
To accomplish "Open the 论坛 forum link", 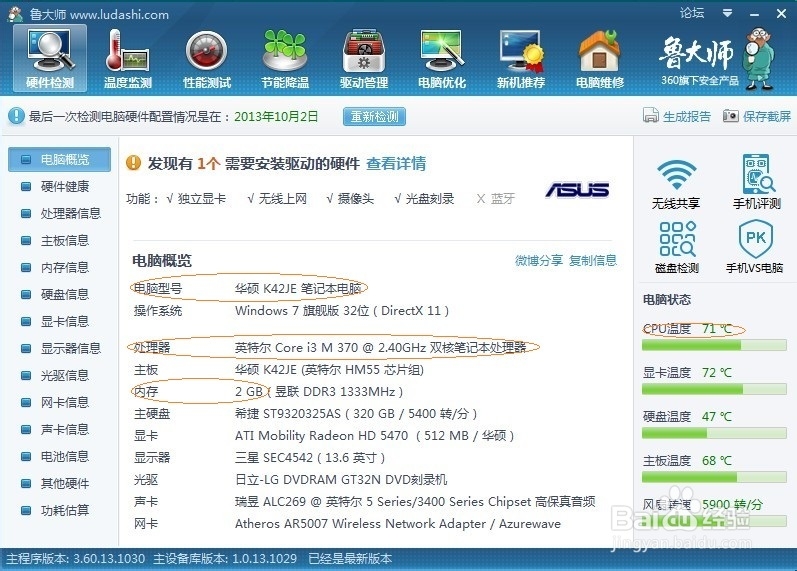I will pos(692,13).
